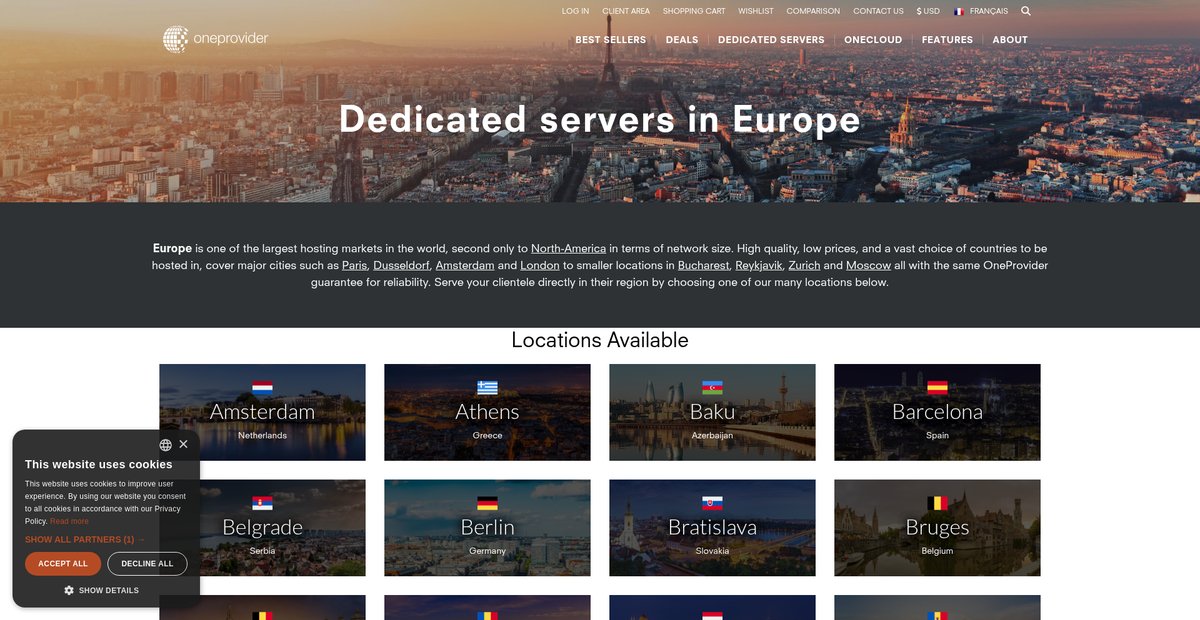This screenshot has width=1200, height=620.
Task: Open the About menu
Action: [1010, 40]
